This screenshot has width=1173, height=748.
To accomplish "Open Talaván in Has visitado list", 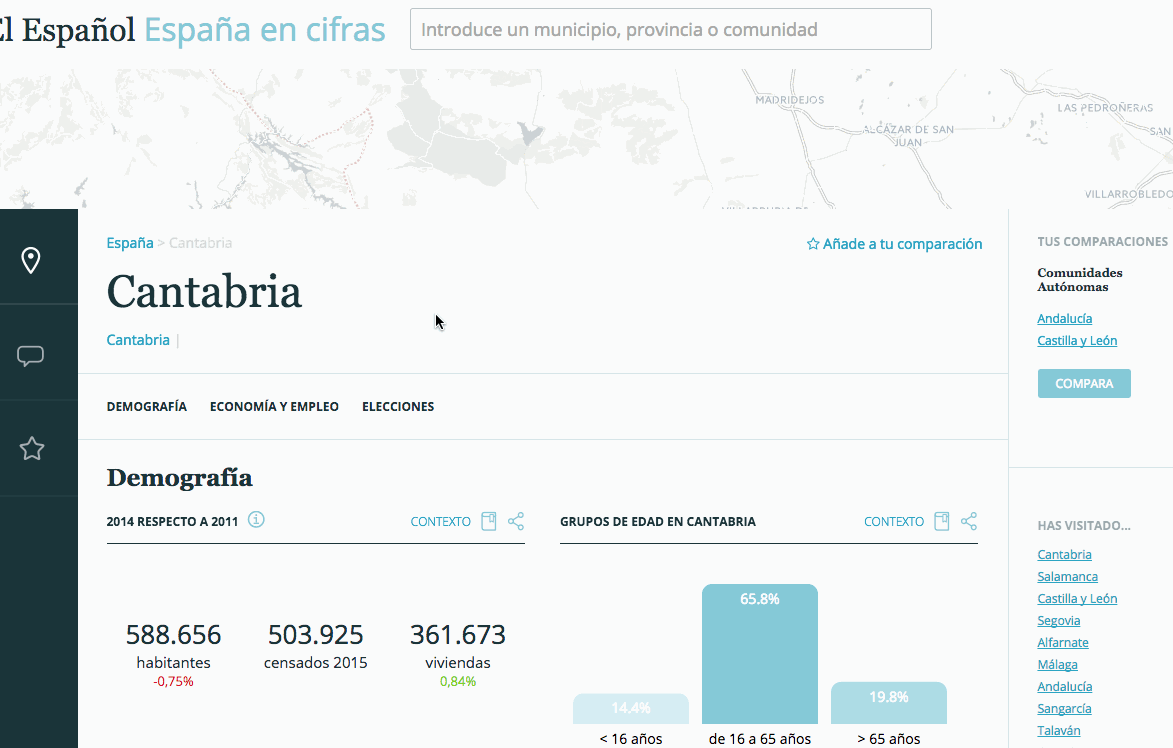I will [1059, 730].
